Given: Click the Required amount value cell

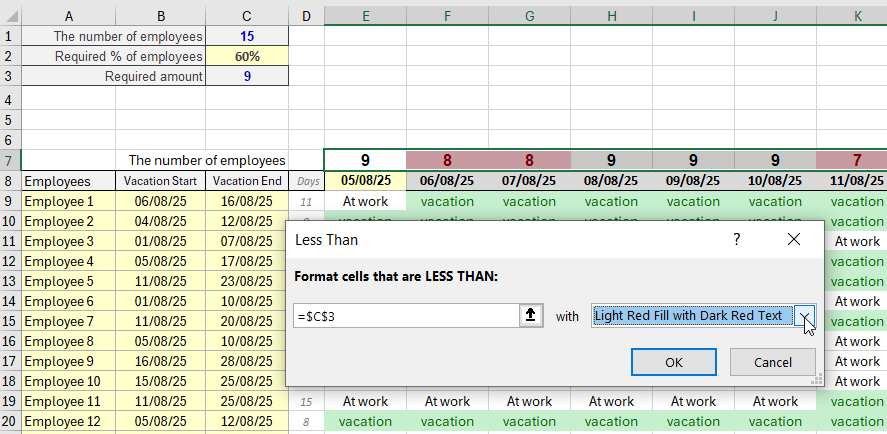Looking at the screenshot, I should click(247, 76).
